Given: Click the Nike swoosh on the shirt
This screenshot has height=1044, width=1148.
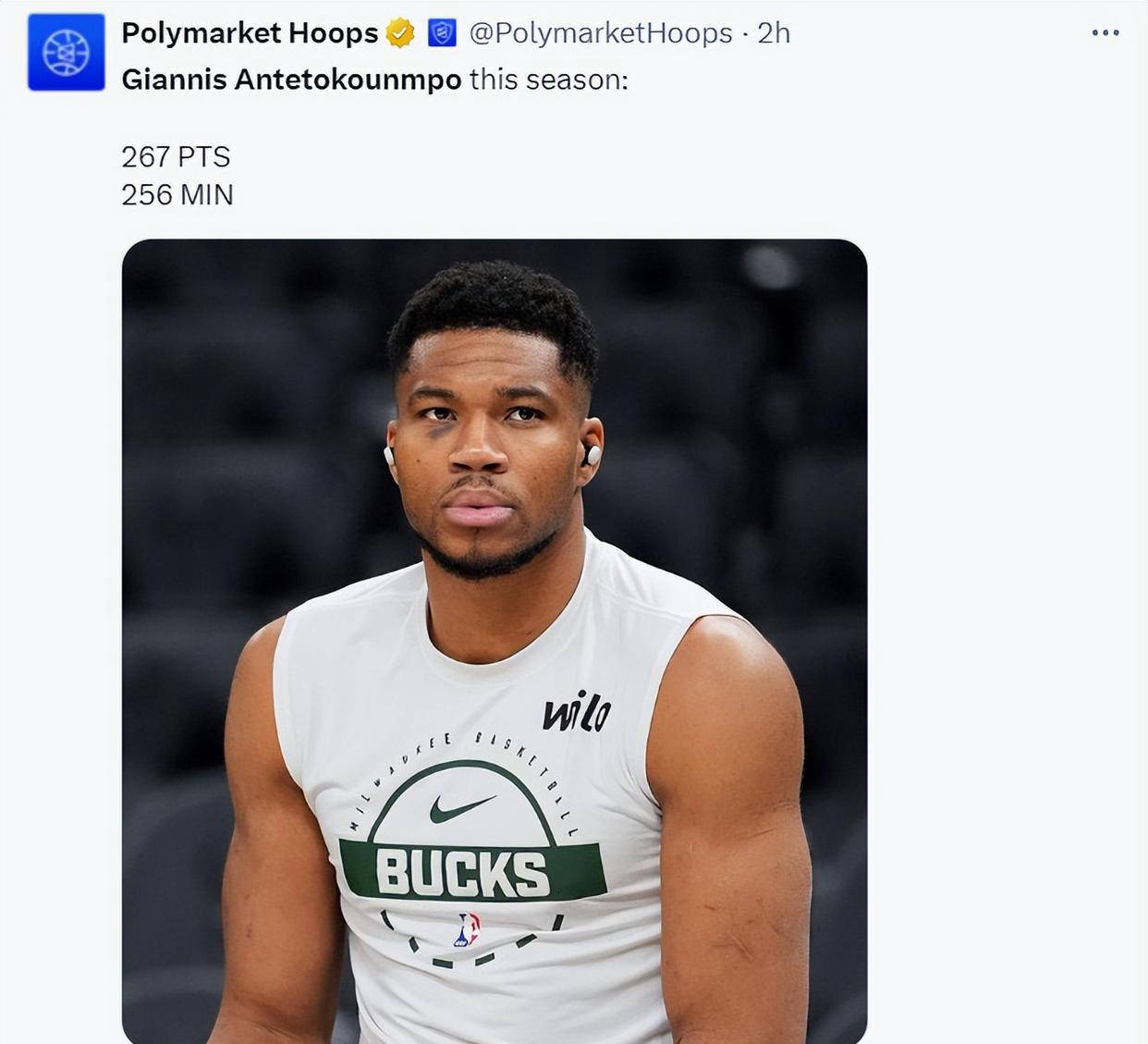Looking at the screenshot, I should pos(461,809).
